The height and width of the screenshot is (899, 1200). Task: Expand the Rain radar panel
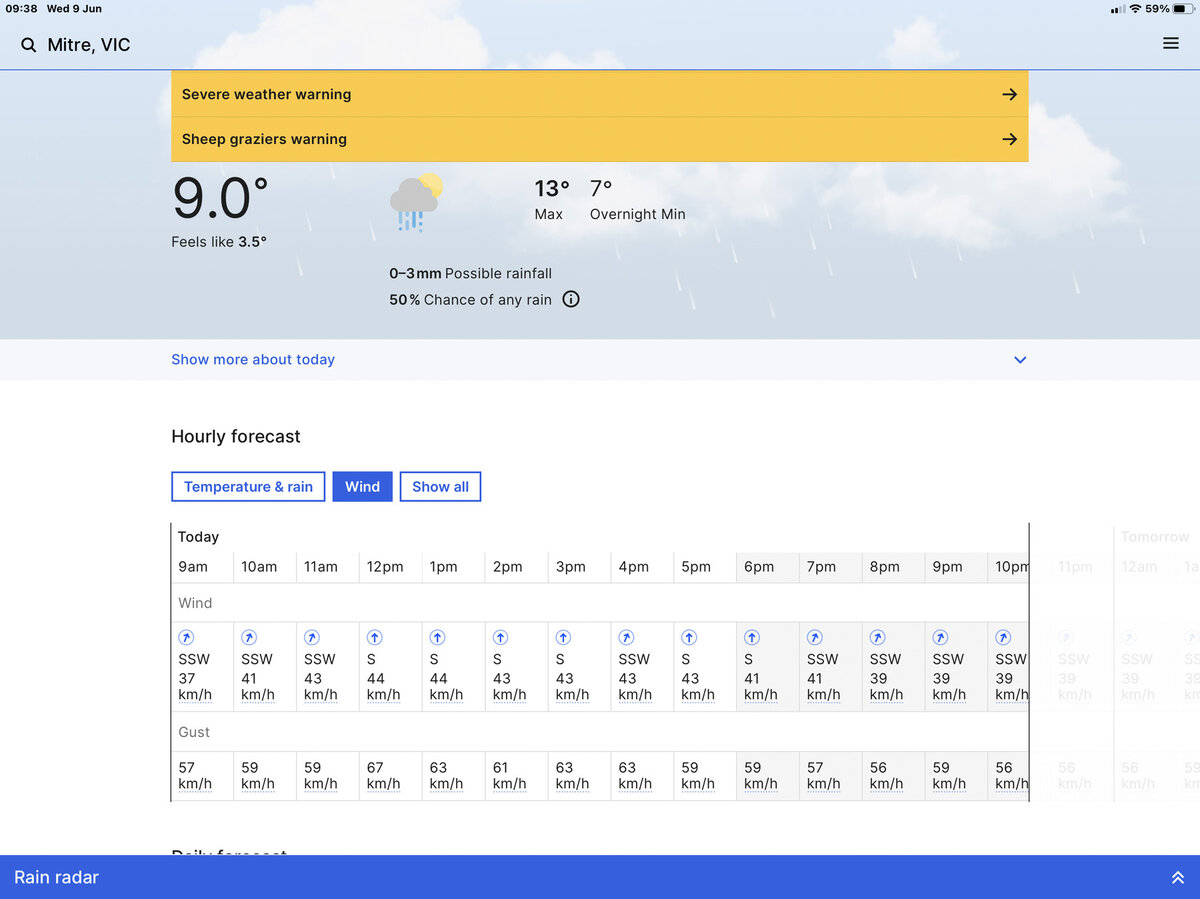coord(1177,878)
